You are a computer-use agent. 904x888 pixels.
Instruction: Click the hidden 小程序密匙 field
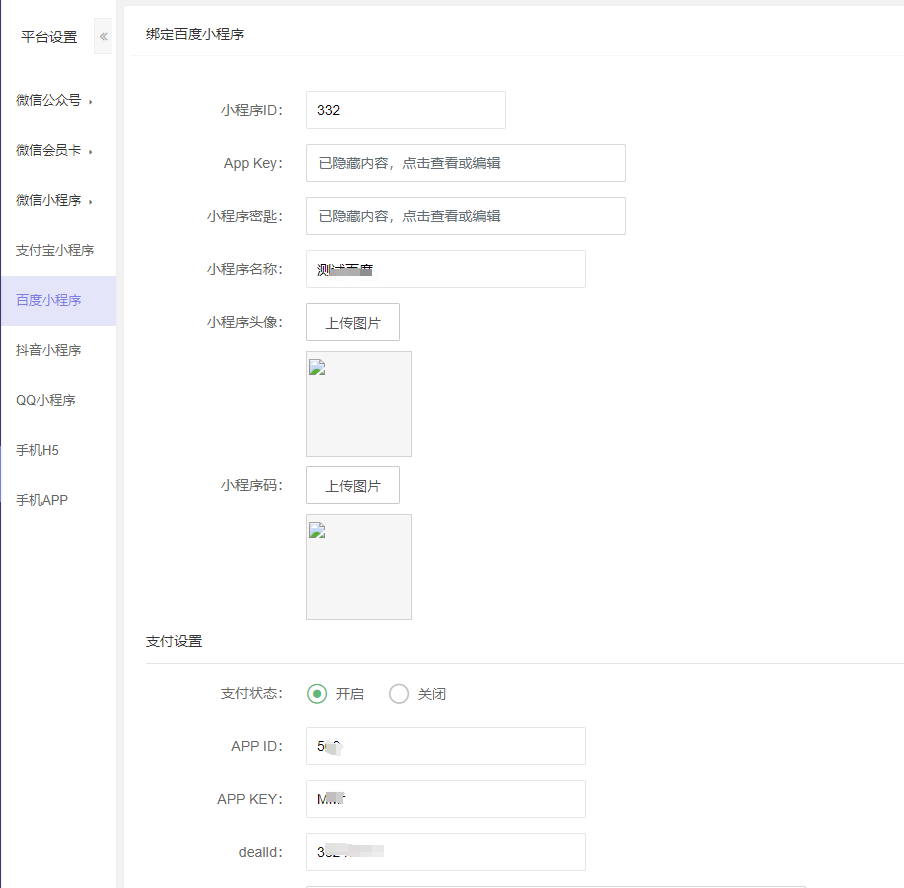(465, 216)
